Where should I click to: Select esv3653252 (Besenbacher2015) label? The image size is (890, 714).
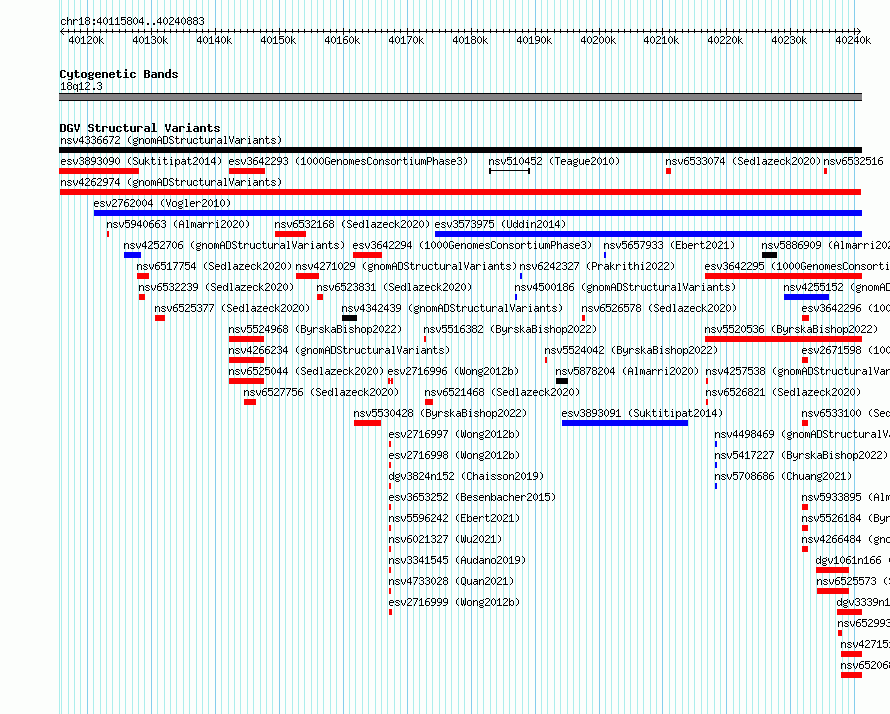click(x=472, y=497)
